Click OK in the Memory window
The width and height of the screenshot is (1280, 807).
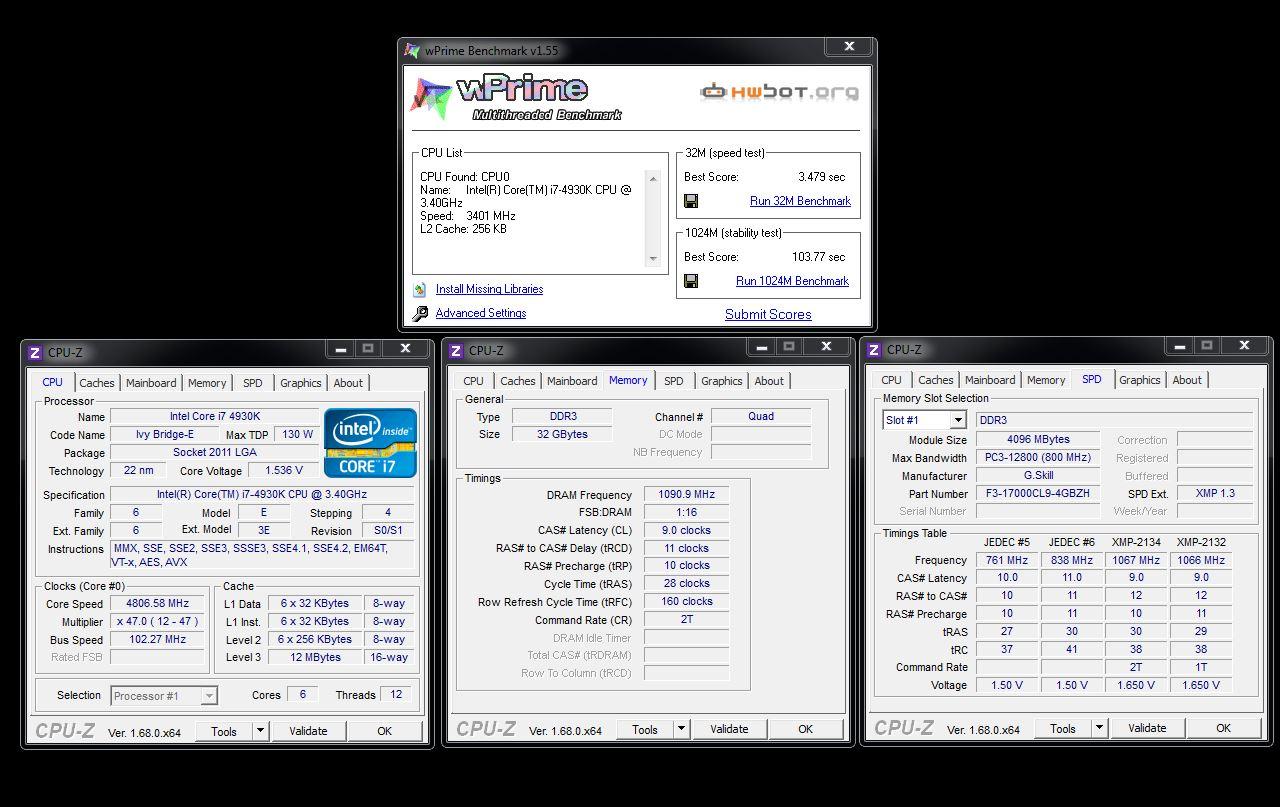coord(805,729)
